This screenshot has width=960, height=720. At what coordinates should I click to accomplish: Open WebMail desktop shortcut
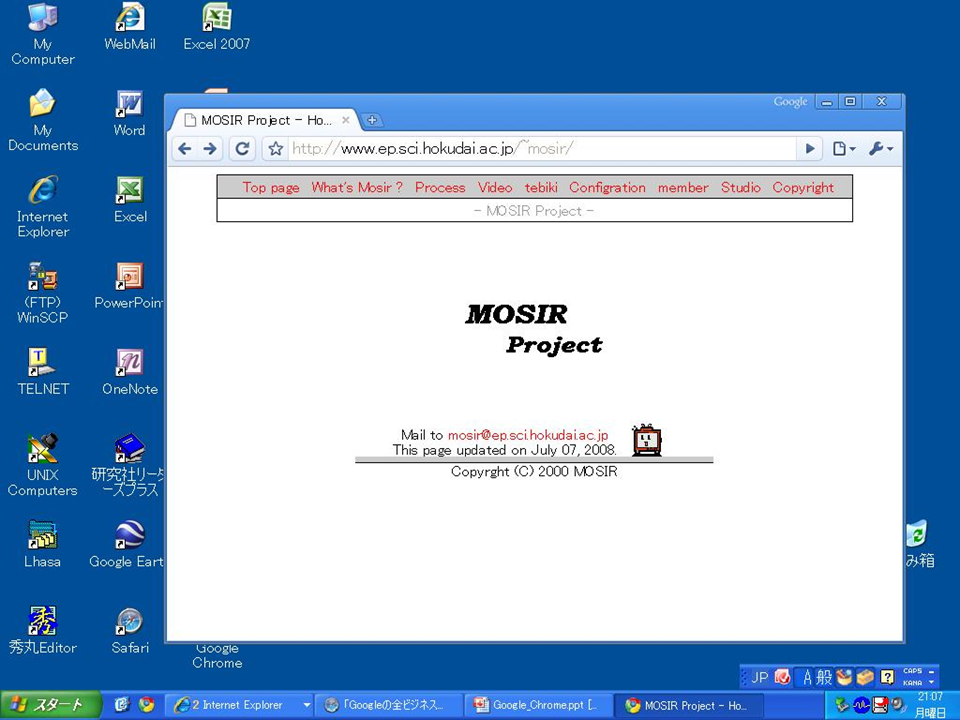click(x=130, y=28)
